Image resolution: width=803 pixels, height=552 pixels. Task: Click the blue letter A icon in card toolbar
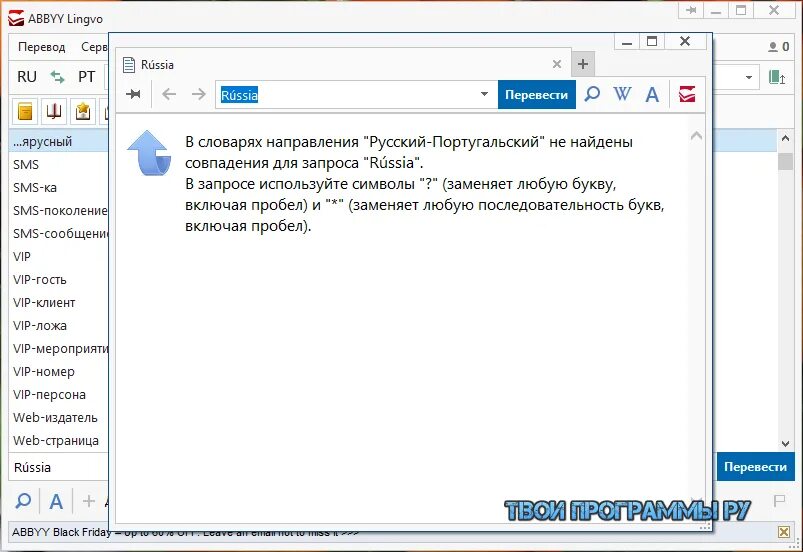click(652, 94)
